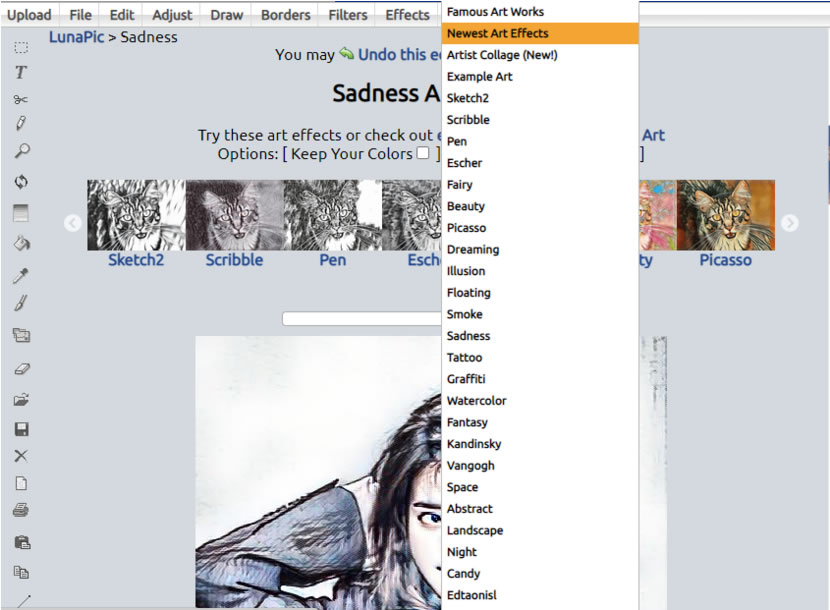Click the open folder icon
The image size is (830, 610).
21,400
